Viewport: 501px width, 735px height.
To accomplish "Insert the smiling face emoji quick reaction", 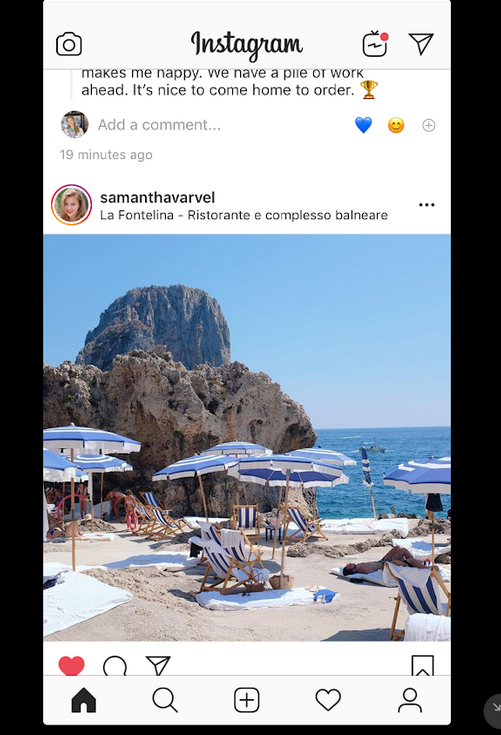I will 396,125.
